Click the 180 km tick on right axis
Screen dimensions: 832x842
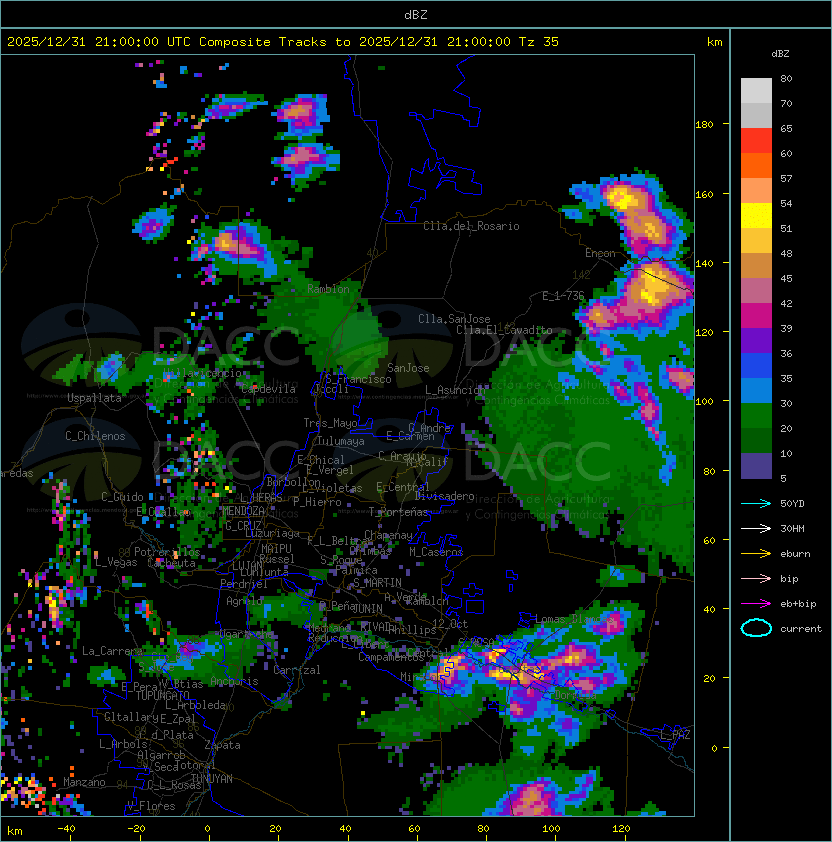704,125
